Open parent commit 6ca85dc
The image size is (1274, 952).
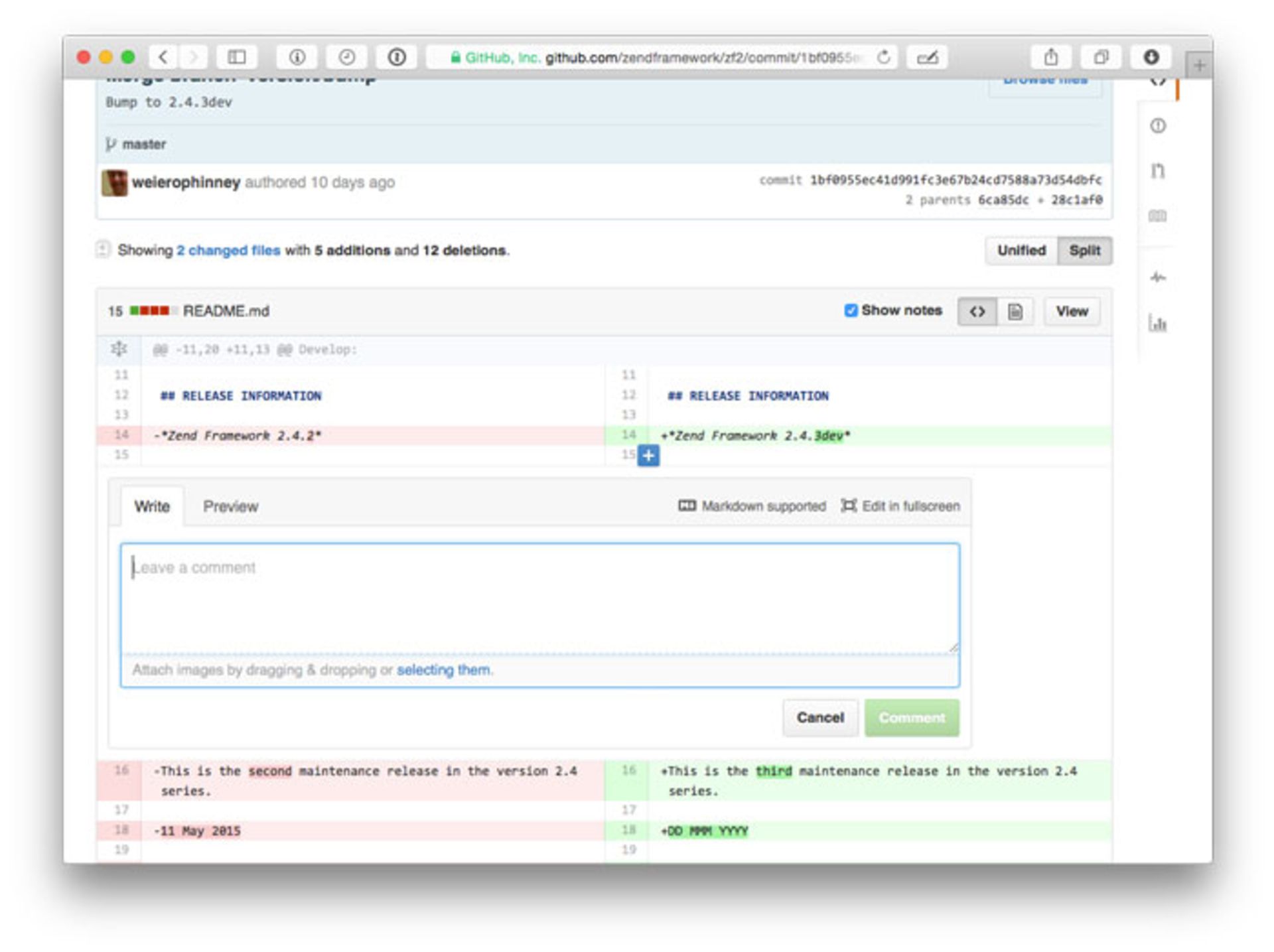[1003, 200]
